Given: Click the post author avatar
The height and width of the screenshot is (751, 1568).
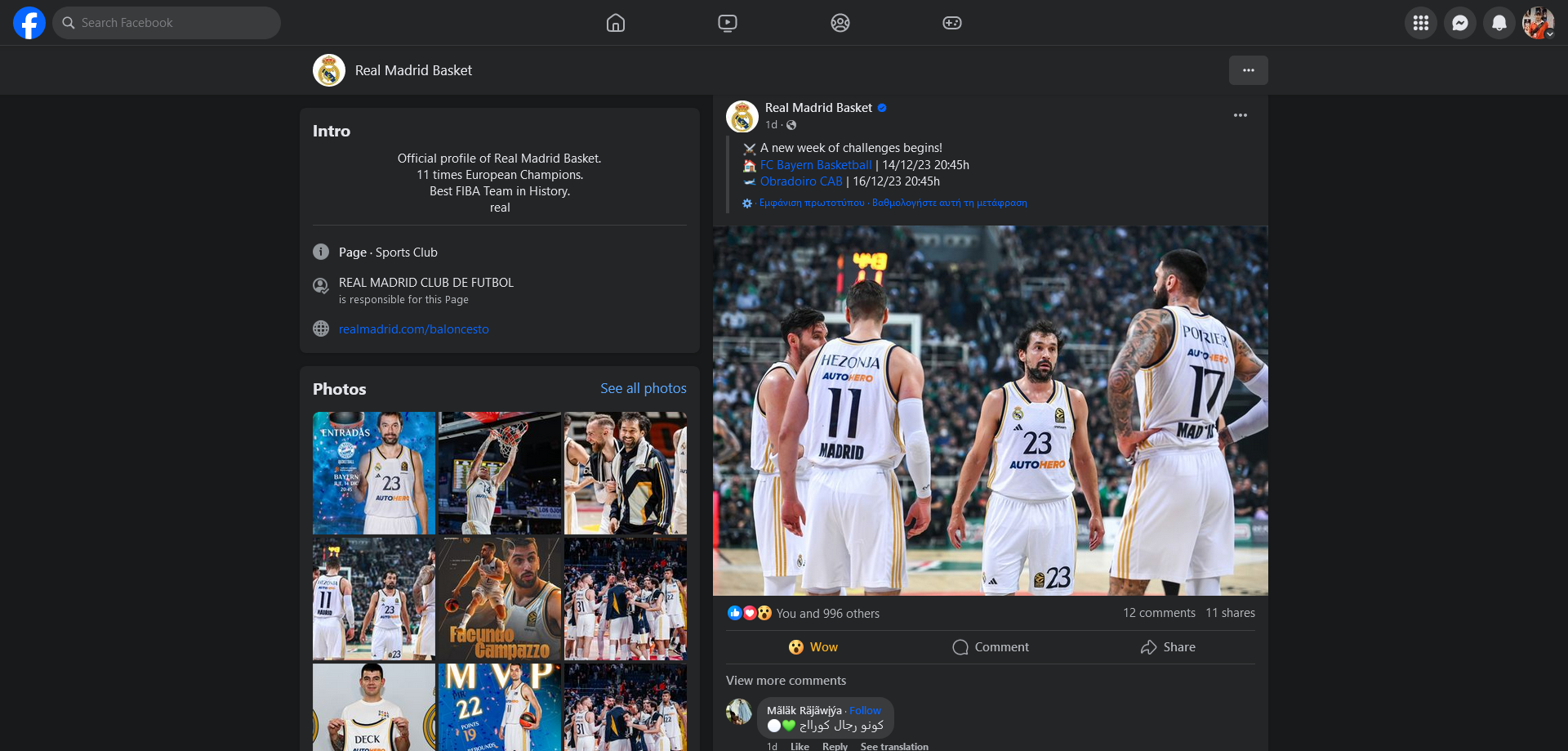Looking at the screenshot, I should pyautogui.click(x=742, y=117).
